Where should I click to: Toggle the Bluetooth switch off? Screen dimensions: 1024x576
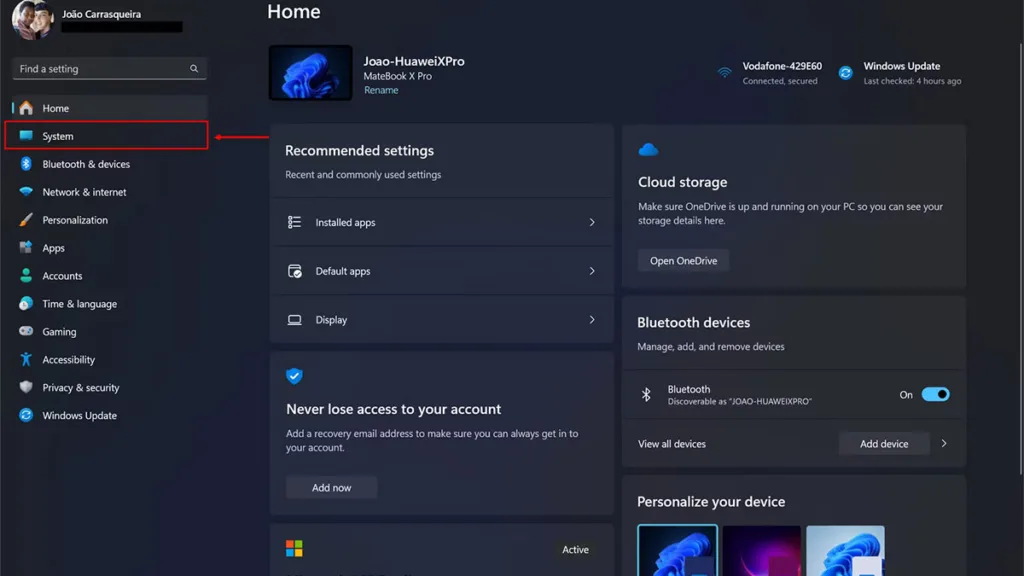pyautogui.click(x=935, y=394)
